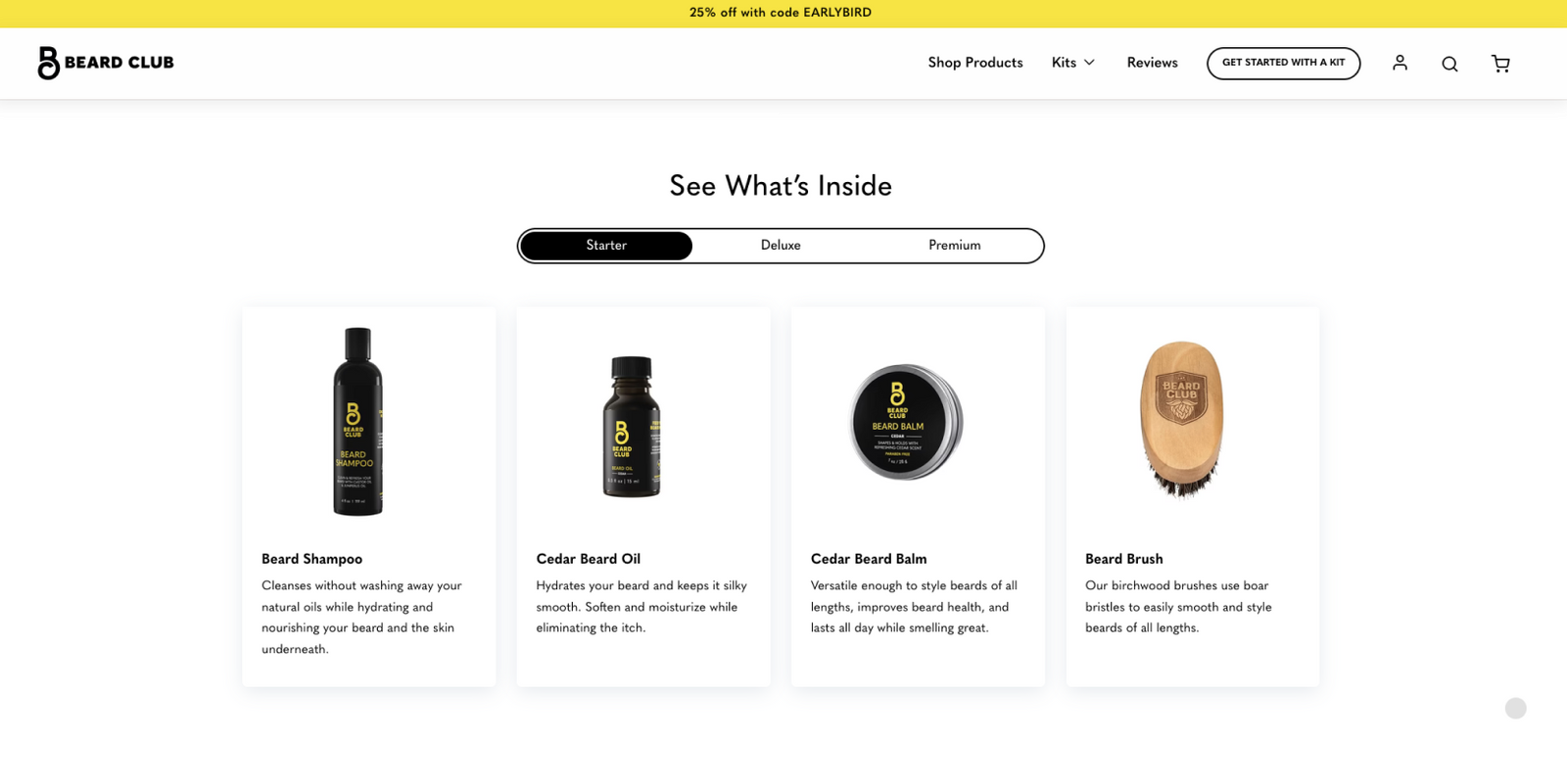
Task: Switch to the Deluxe kit option
Action: click(781, 246)
